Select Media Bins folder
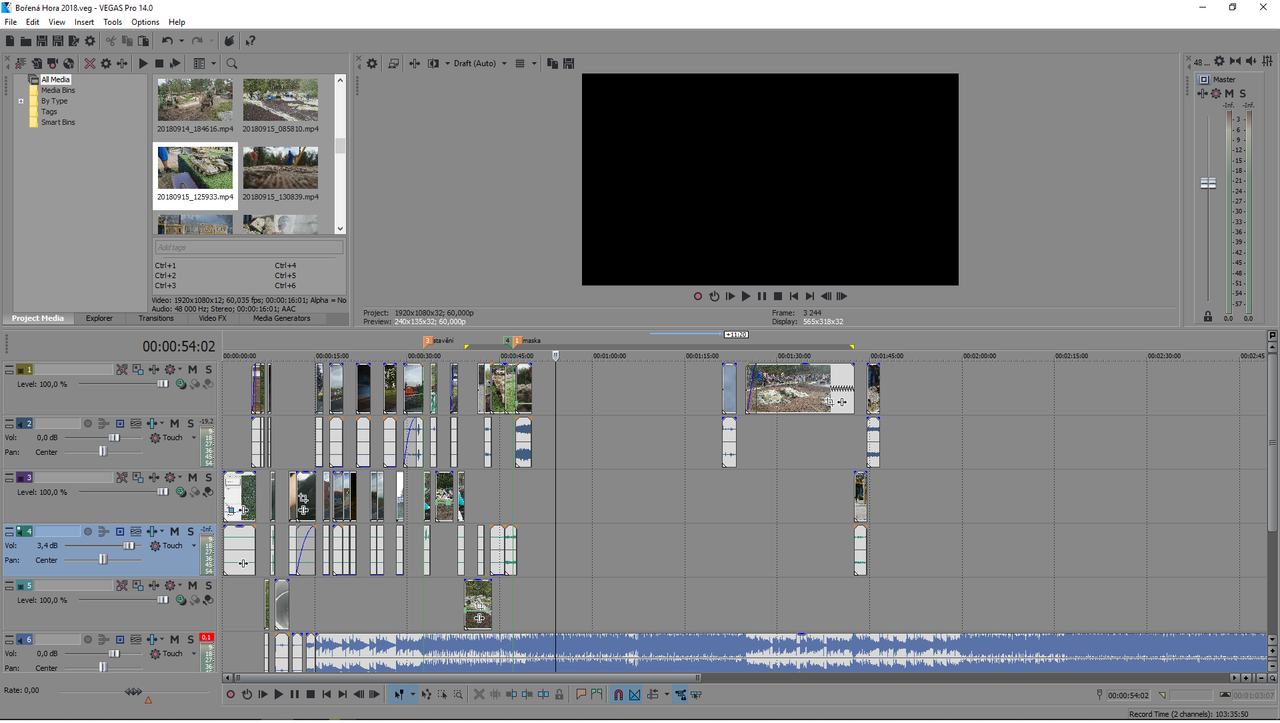The width and height of the screenshot is (1280, 723). 57,90
